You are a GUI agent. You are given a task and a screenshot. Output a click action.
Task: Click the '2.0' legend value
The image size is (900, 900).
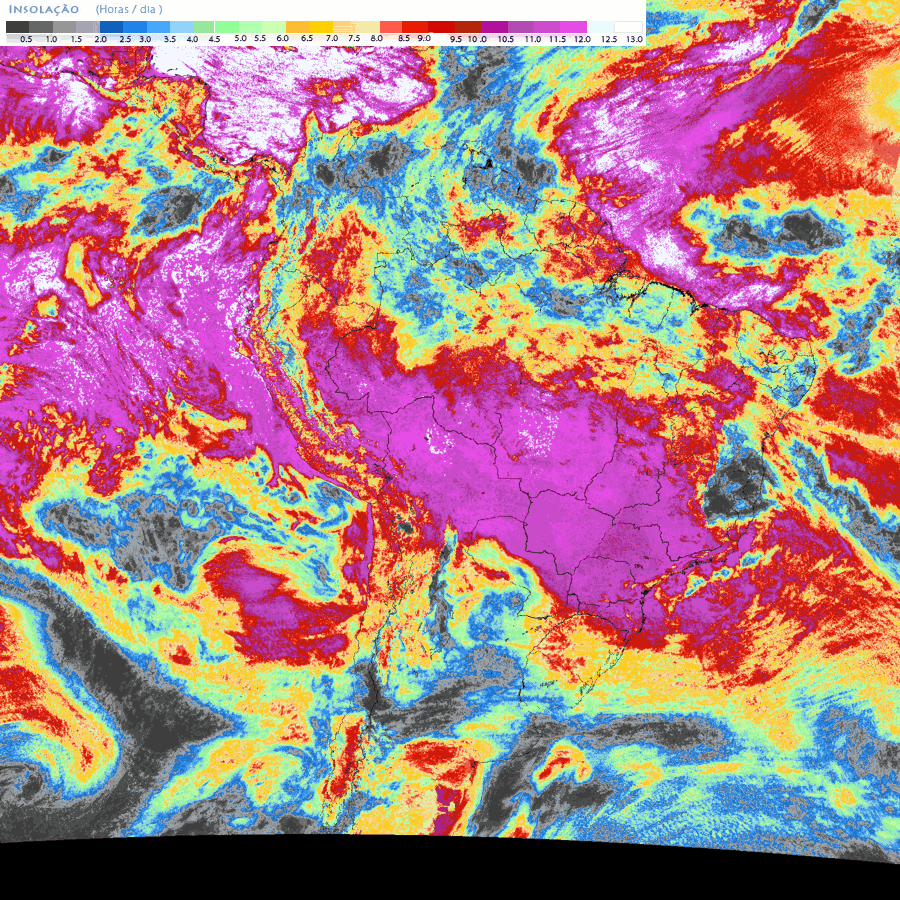pyautogui.click(x=100, y=39)
